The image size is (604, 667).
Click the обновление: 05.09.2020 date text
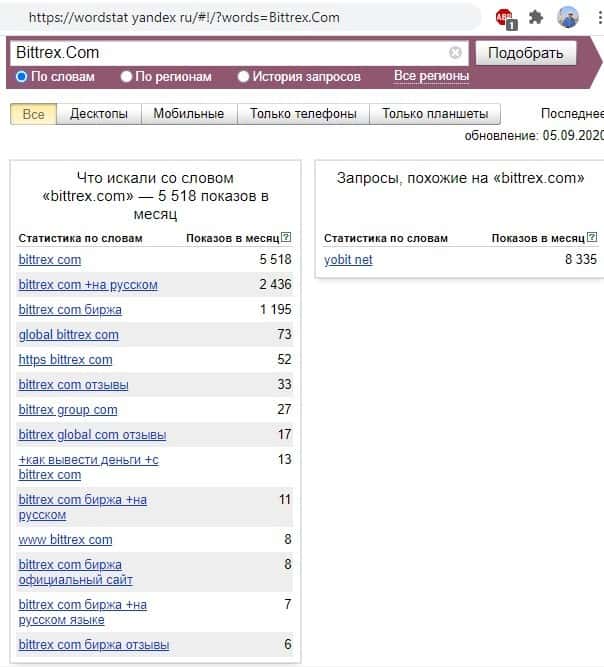(534, 135)
